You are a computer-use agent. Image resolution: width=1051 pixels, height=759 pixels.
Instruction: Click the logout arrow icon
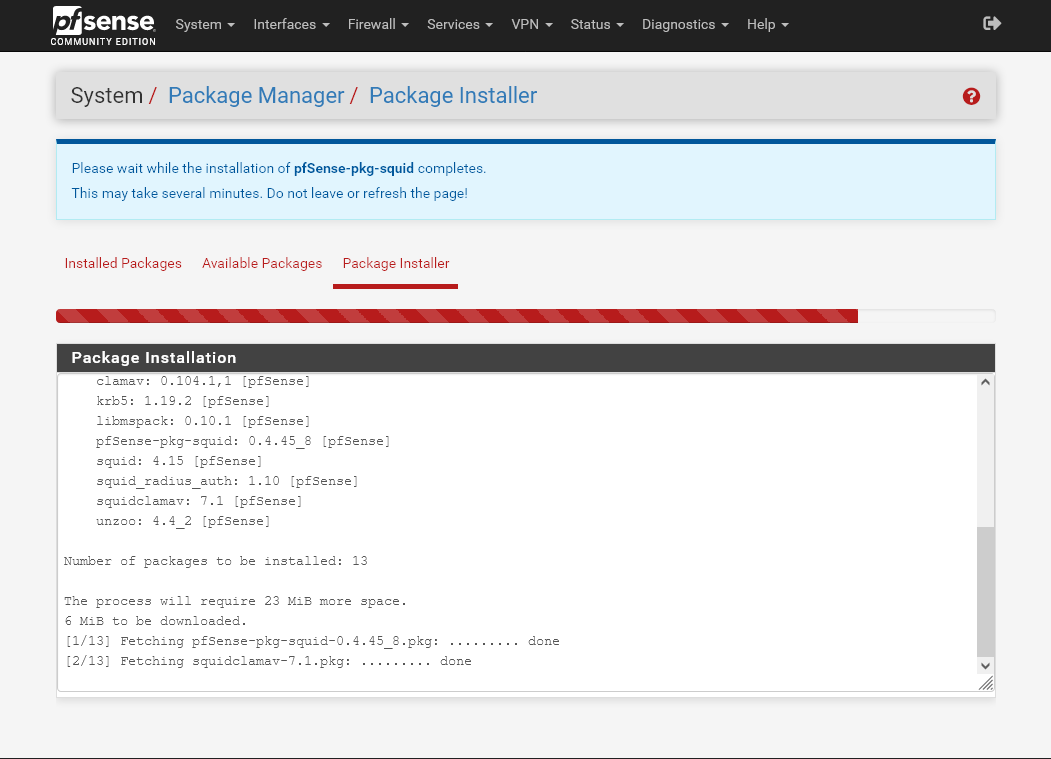coord(992,24)
